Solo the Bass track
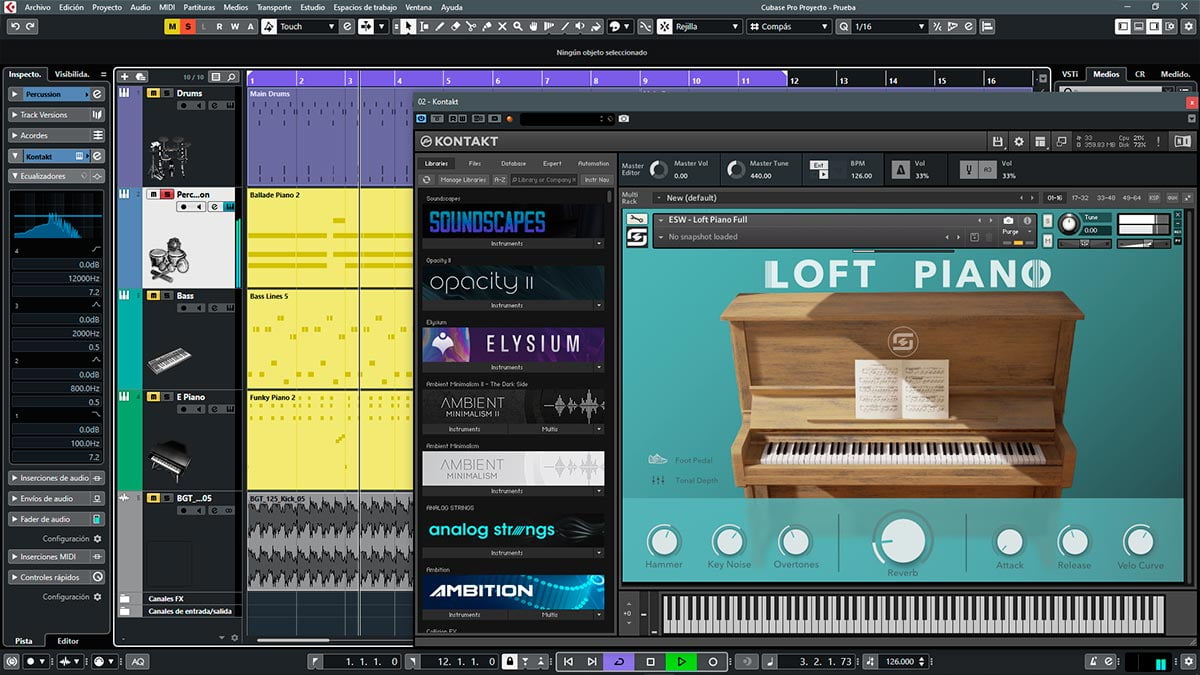Viewport: 1200px width, 675px height. click(166, 296)
